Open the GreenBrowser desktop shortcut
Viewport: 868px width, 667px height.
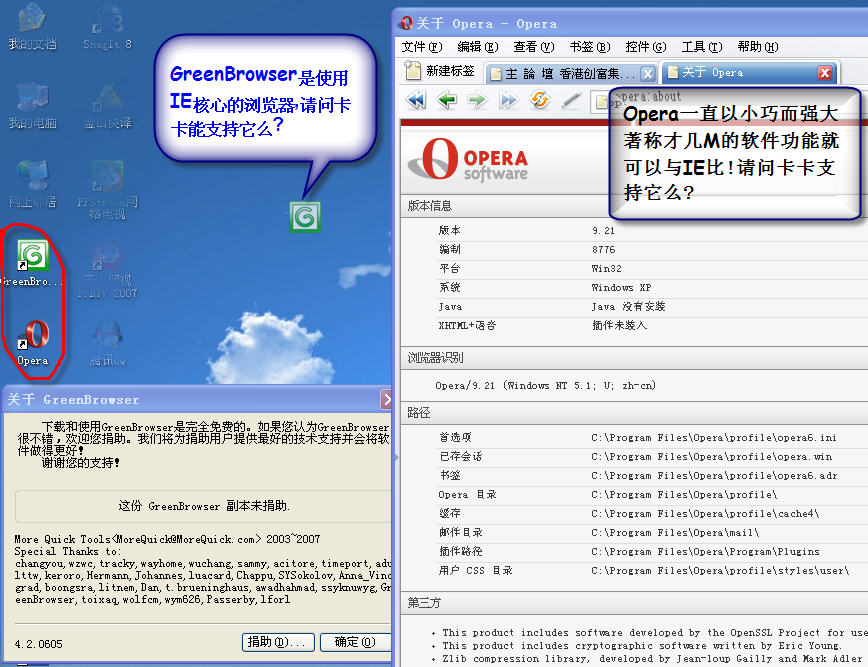(x=32, y=263)
